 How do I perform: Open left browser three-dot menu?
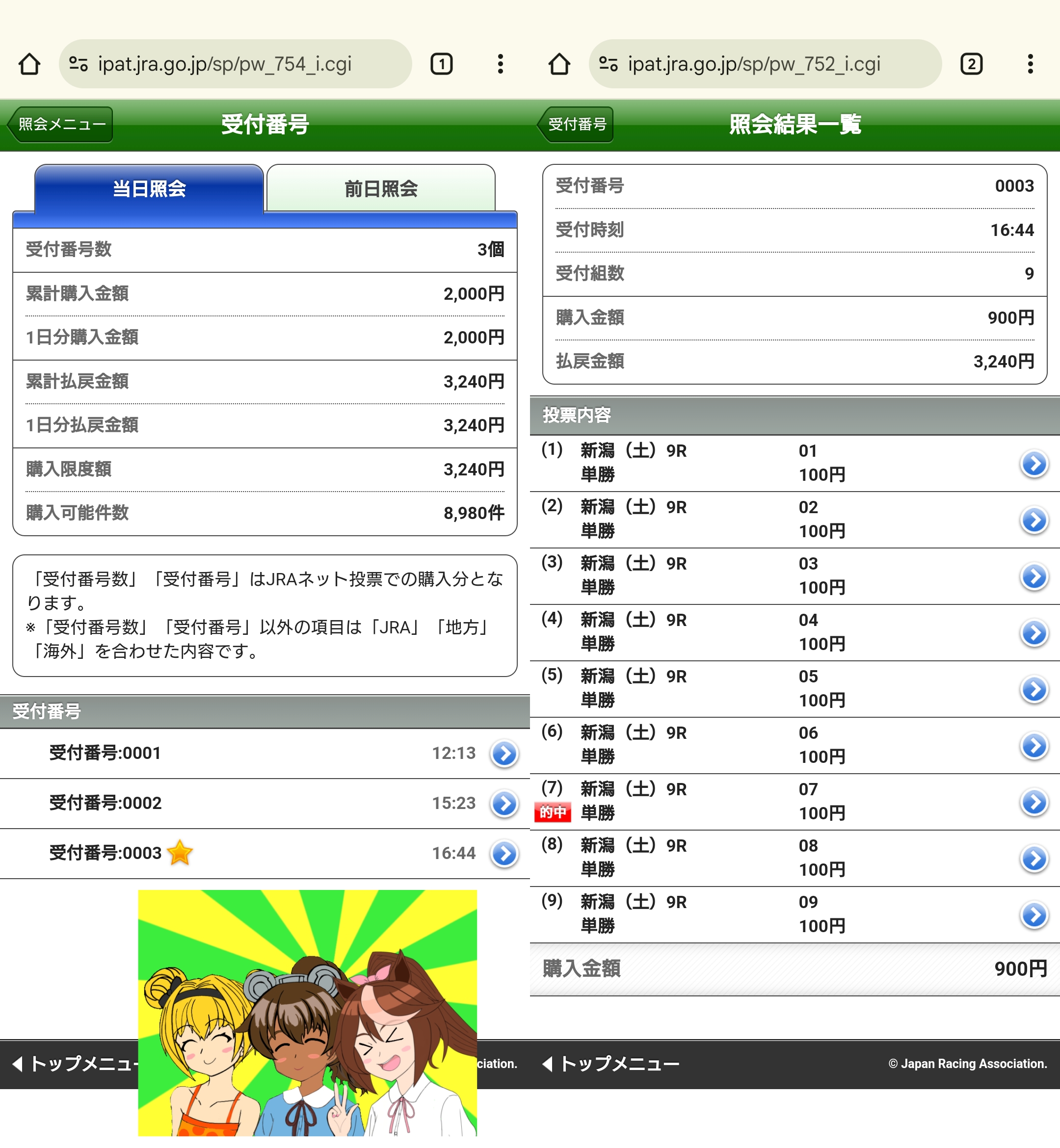(x=500, y=64)
